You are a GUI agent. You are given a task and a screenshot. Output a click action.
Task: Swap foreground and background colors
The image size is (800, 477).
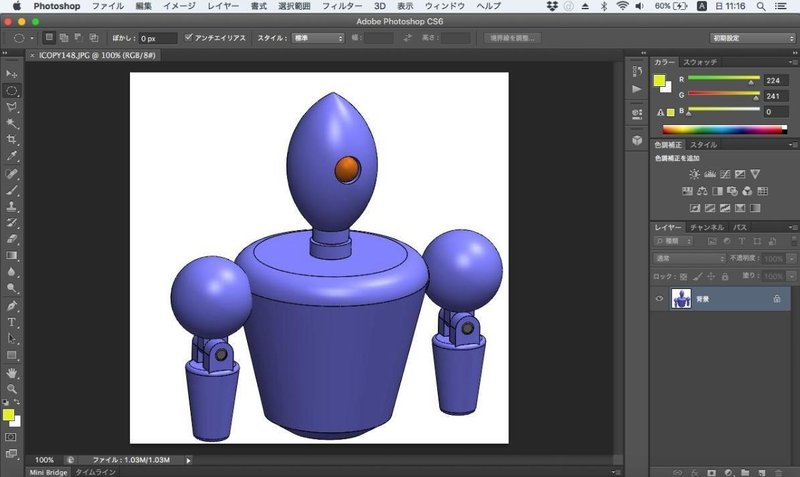click(16, 402)
